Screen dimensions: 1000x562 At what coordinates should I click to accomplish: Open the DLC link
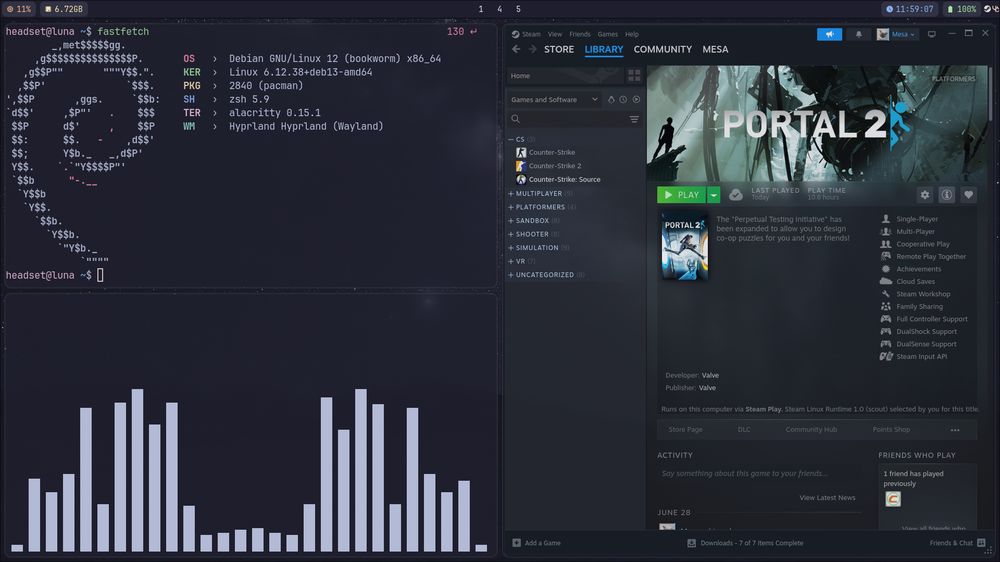click(x=744, y=430)
